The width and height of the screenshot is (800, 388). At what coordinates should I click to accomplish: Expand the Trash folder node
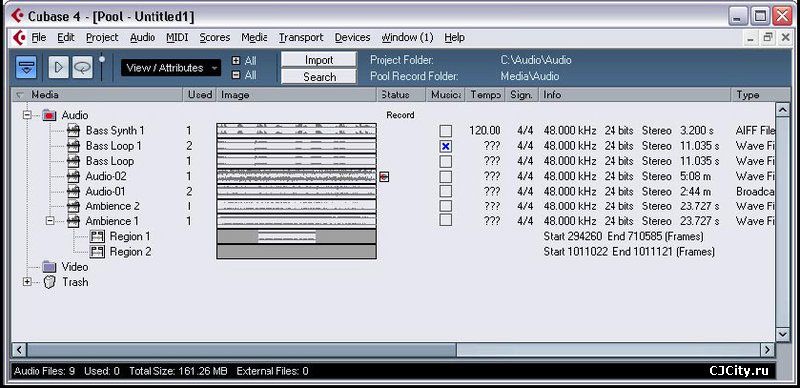27,282
